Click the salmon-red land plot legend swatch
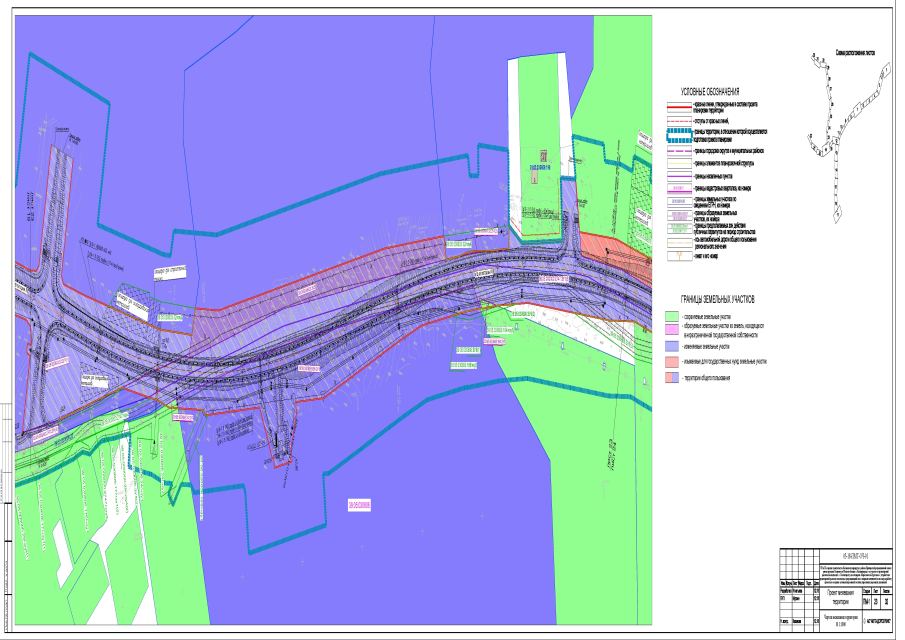The width and height of the screenshot is (905, 640). click(673, 362)
